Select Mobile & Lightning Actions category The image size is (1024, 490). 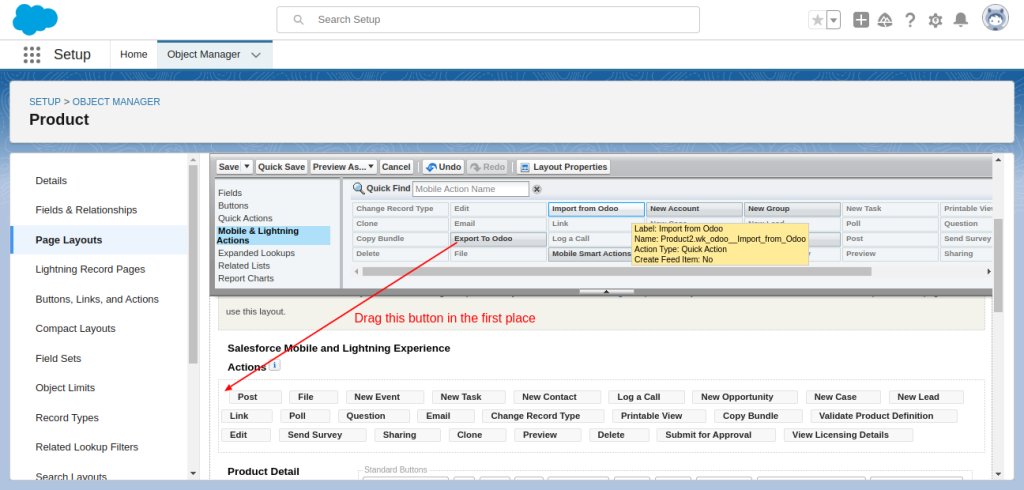point(273,235)
